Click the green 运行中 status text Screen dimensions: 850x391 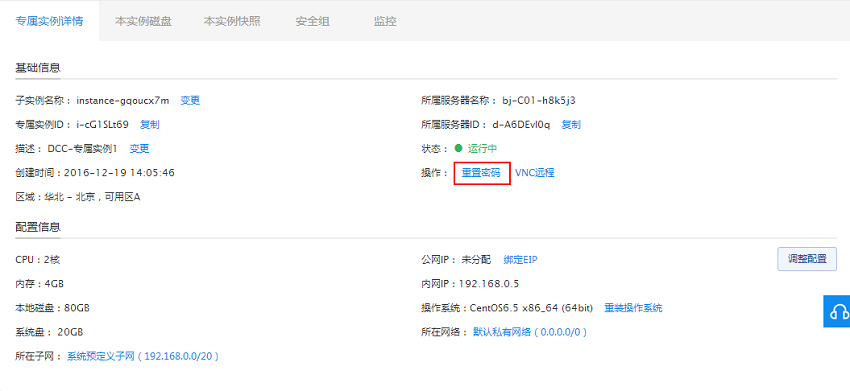coord(483,149)
